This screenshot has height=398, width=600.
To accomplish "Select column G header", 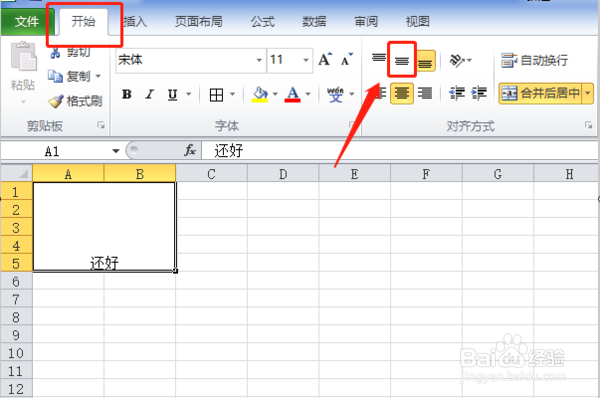I will point(497,174).
